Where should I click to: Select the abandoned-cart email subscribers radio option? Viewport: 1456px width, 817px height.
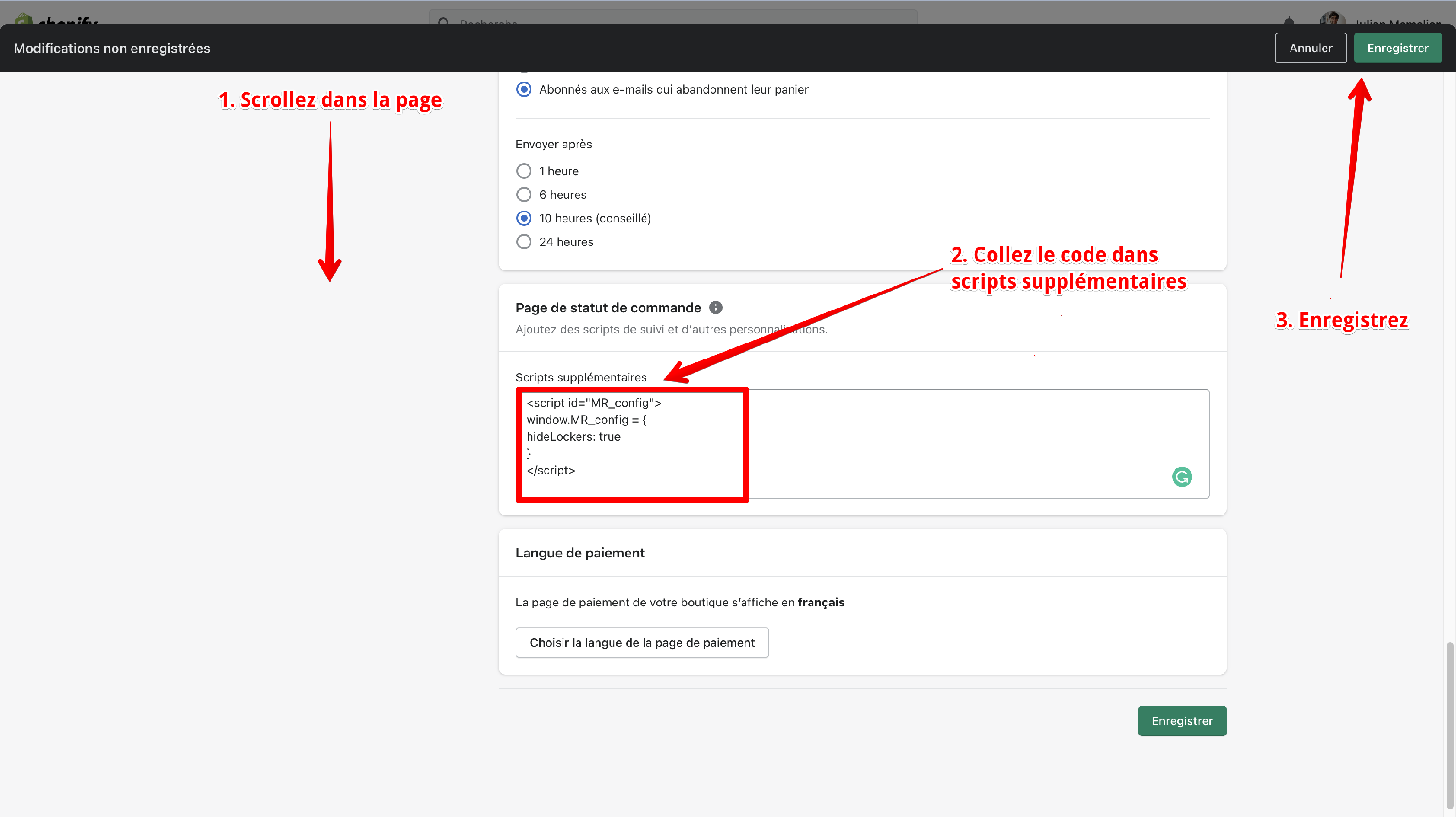pos(524,89)
